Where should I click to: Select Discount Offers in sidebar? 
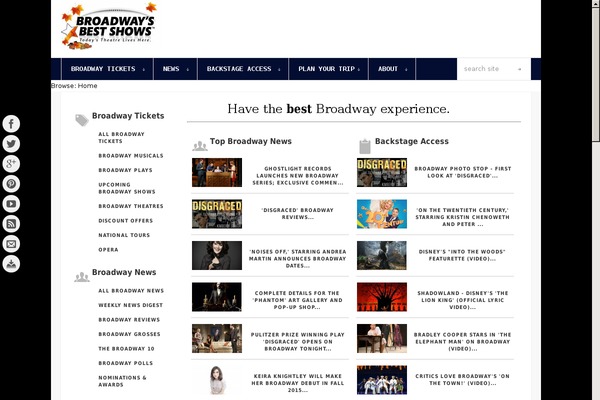coord(126,221)
